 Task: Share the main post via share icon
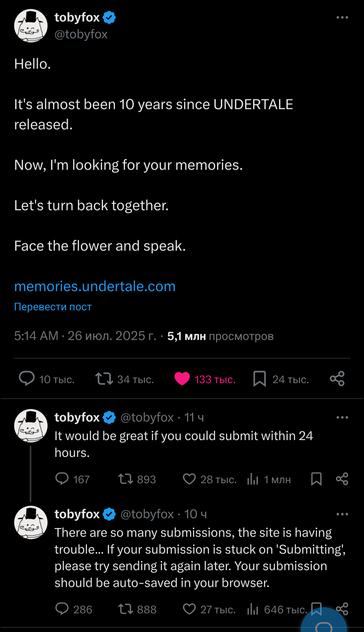pos(337,379)
